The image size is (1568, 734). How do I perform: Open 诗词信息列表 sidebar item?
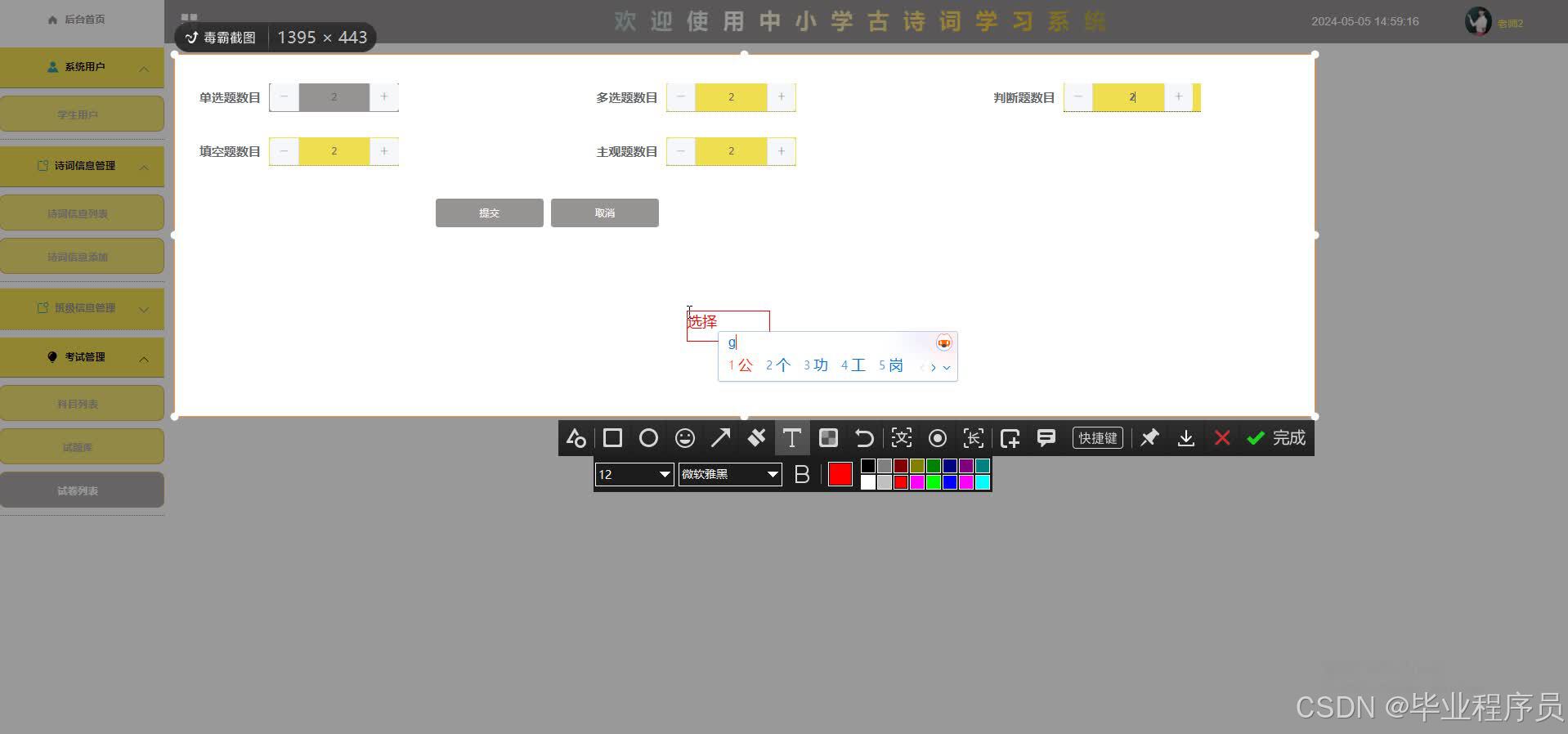click(x=82, y=213)
